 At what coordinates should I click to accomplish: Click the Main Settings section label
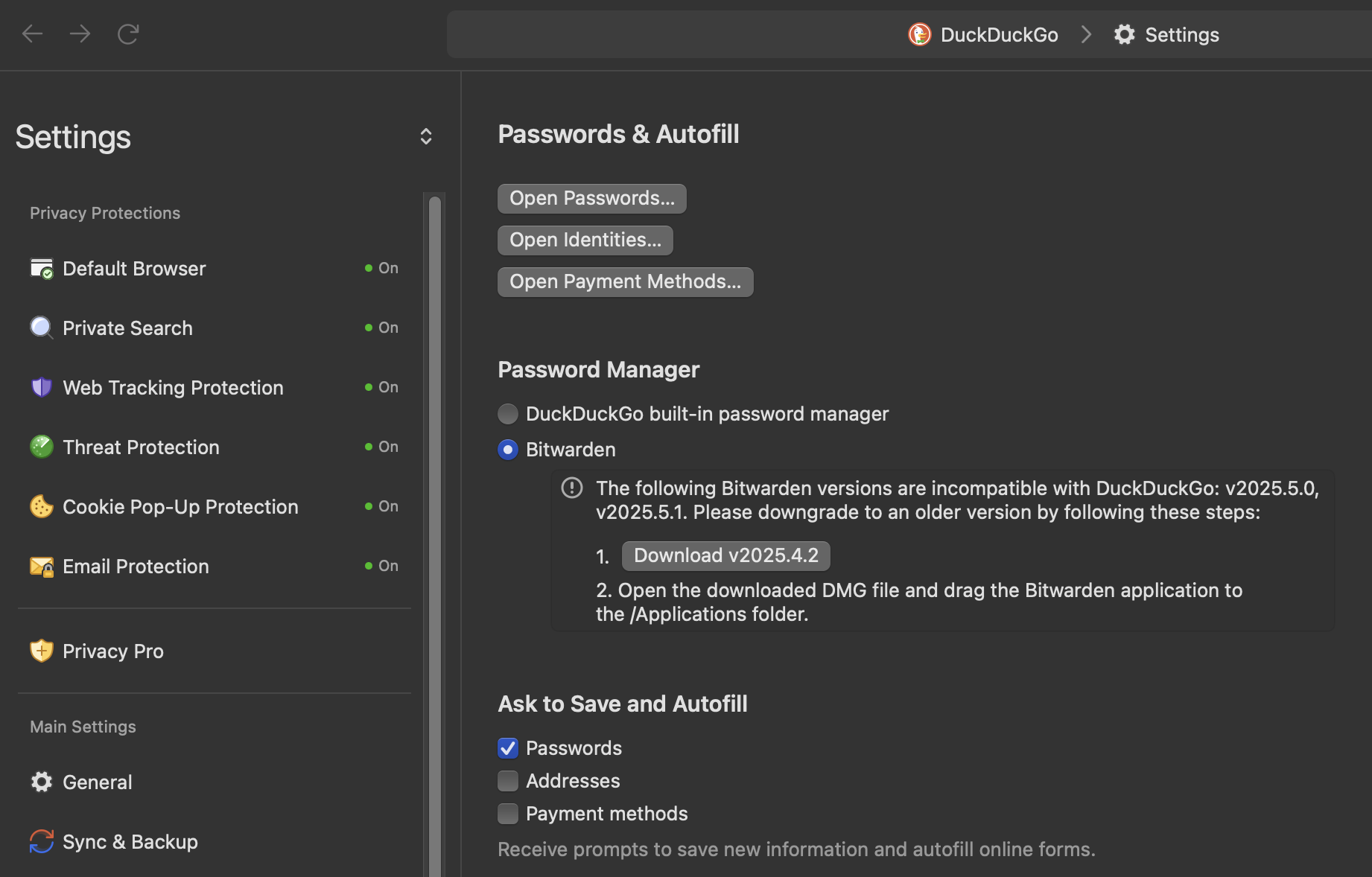(x=83, y=727)
